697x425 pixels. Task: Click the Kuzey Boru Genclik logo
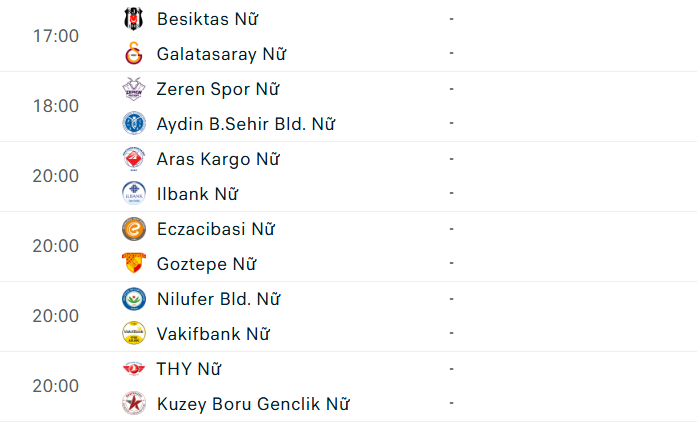(133, 404)
